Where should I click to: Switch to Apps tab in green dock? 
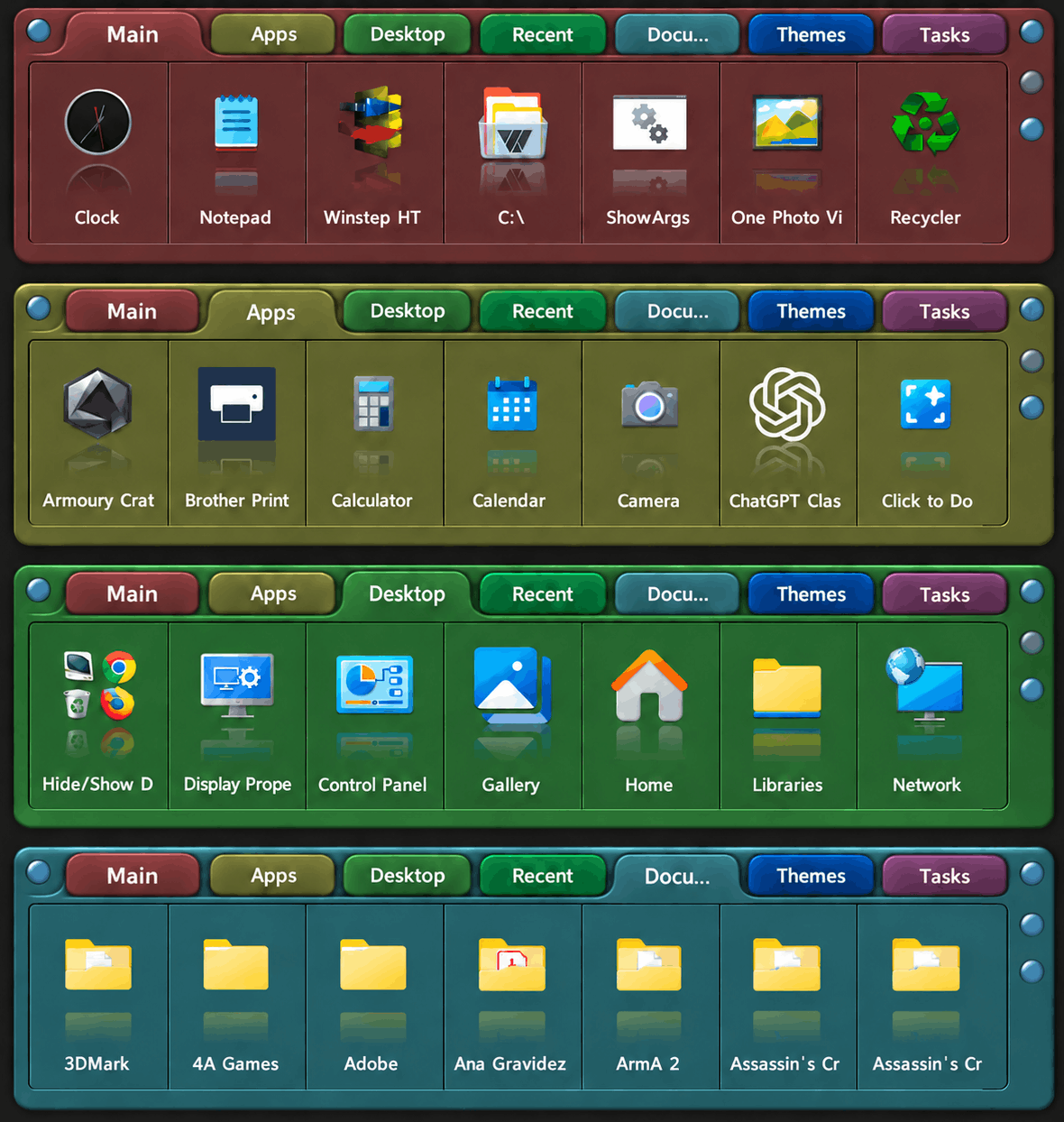[x=273, y=593]
